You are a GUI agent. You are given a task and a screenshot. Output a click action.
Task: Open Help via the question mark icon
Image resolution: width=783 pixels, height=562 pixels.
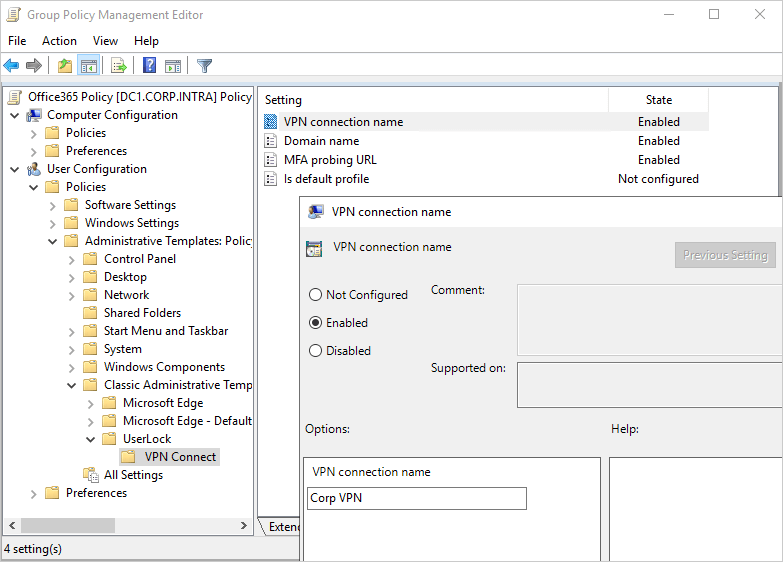point(149,66)
